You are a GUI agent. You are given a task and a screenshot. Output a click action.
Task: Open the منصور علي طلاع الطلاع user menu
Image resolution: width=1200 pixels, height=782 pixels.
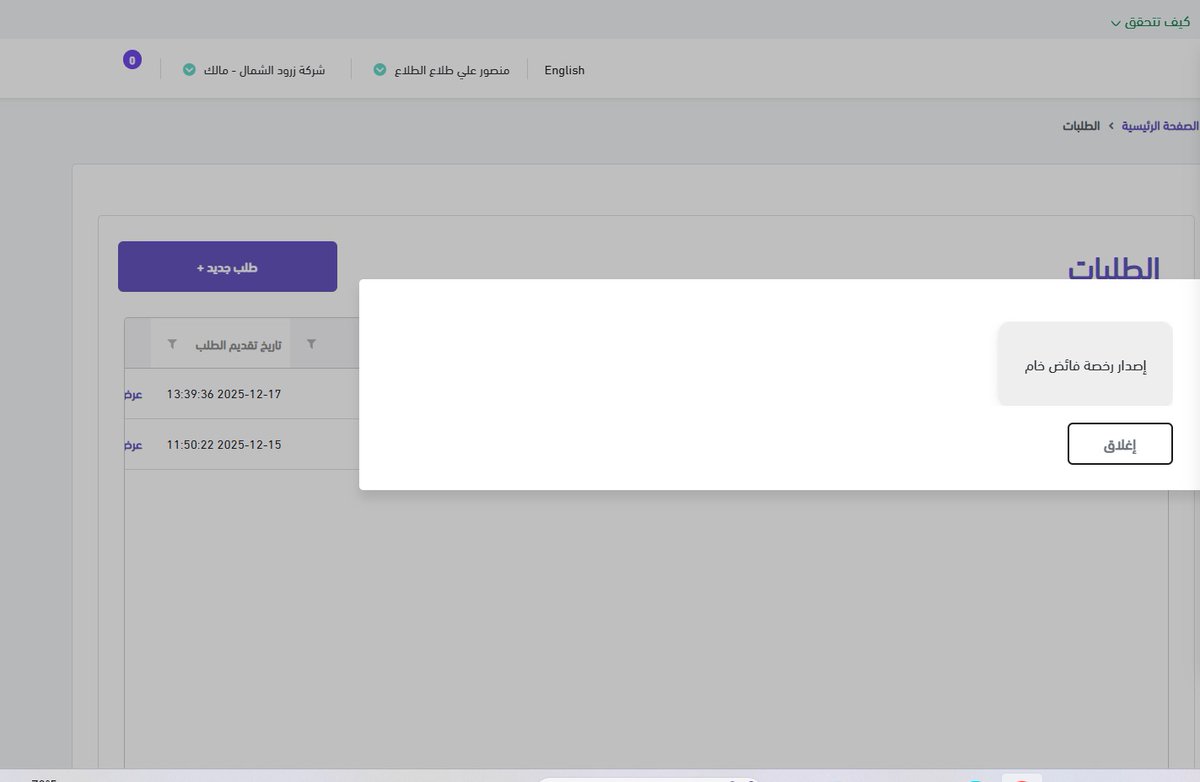[x=441, y=70]
